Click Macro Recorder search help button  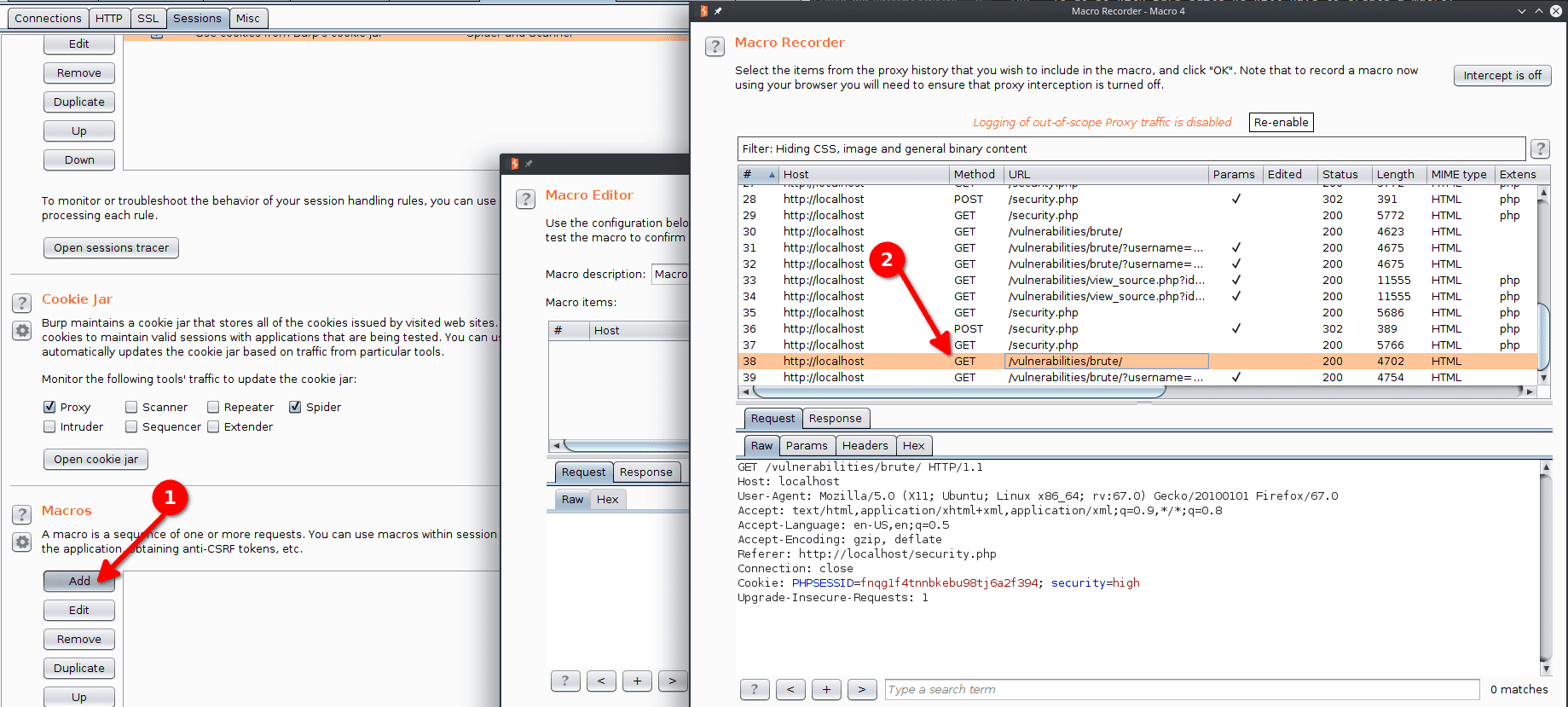coord(755,689)
